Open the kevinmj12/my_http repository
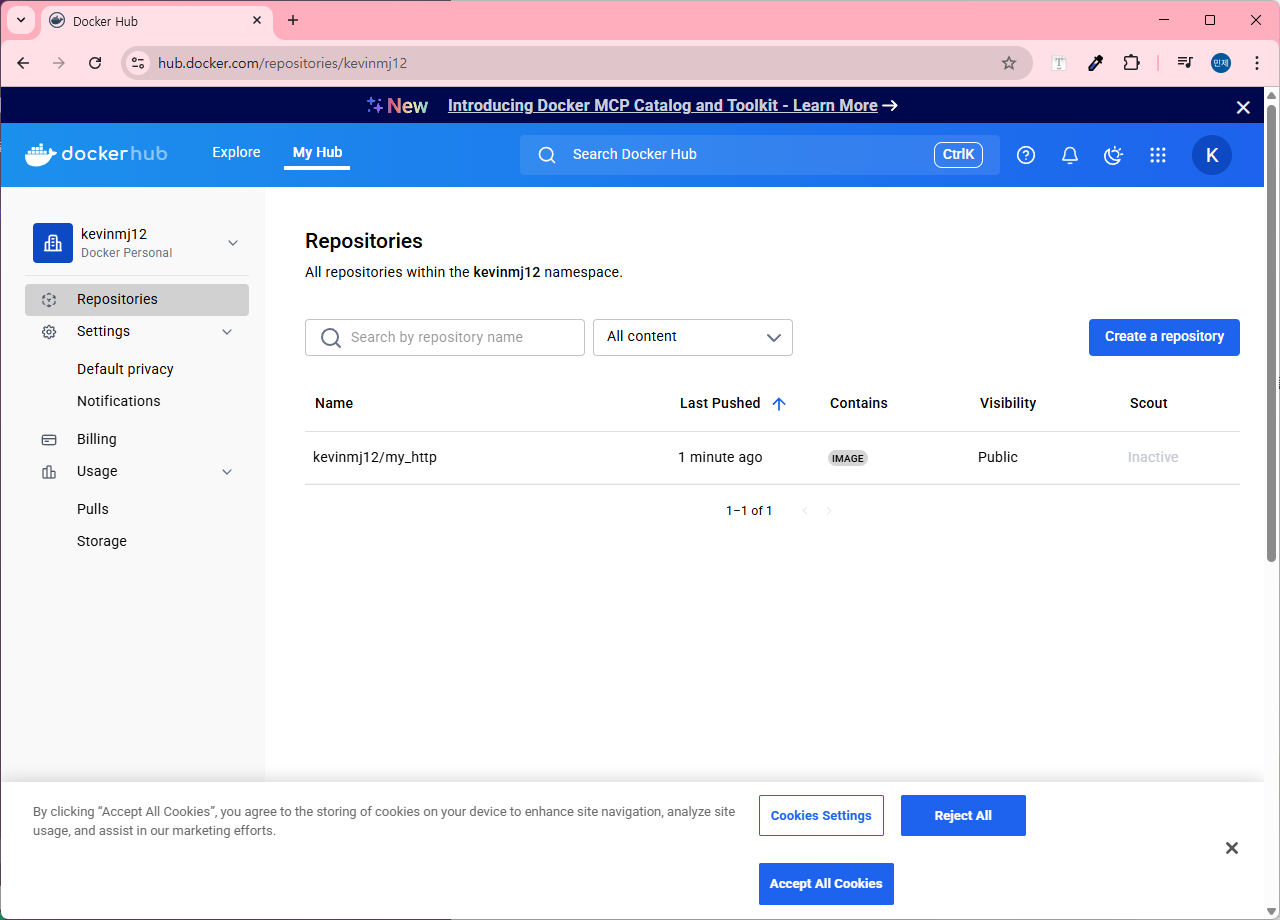 pyautogui.click(x=375, y=458)
